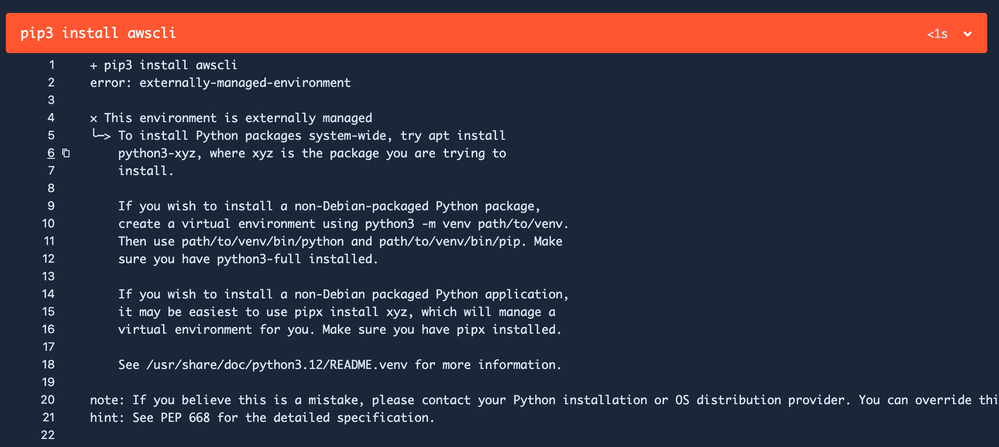
Task: Select line number 9 in the log
Action: click(51, 206)
